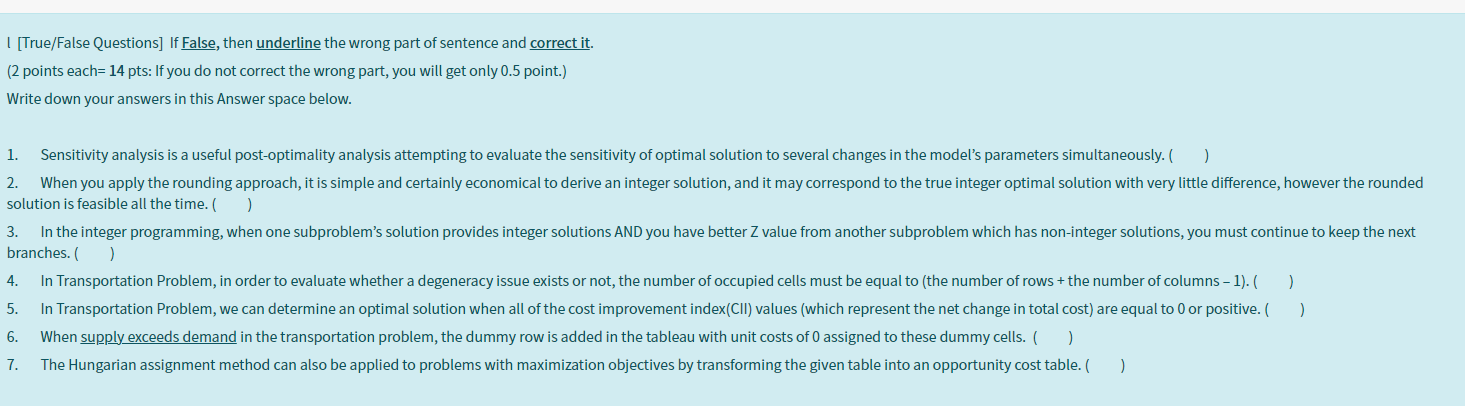Click the underlined word 'False' in instructions

pyautogui.click(x=198, y=43)
